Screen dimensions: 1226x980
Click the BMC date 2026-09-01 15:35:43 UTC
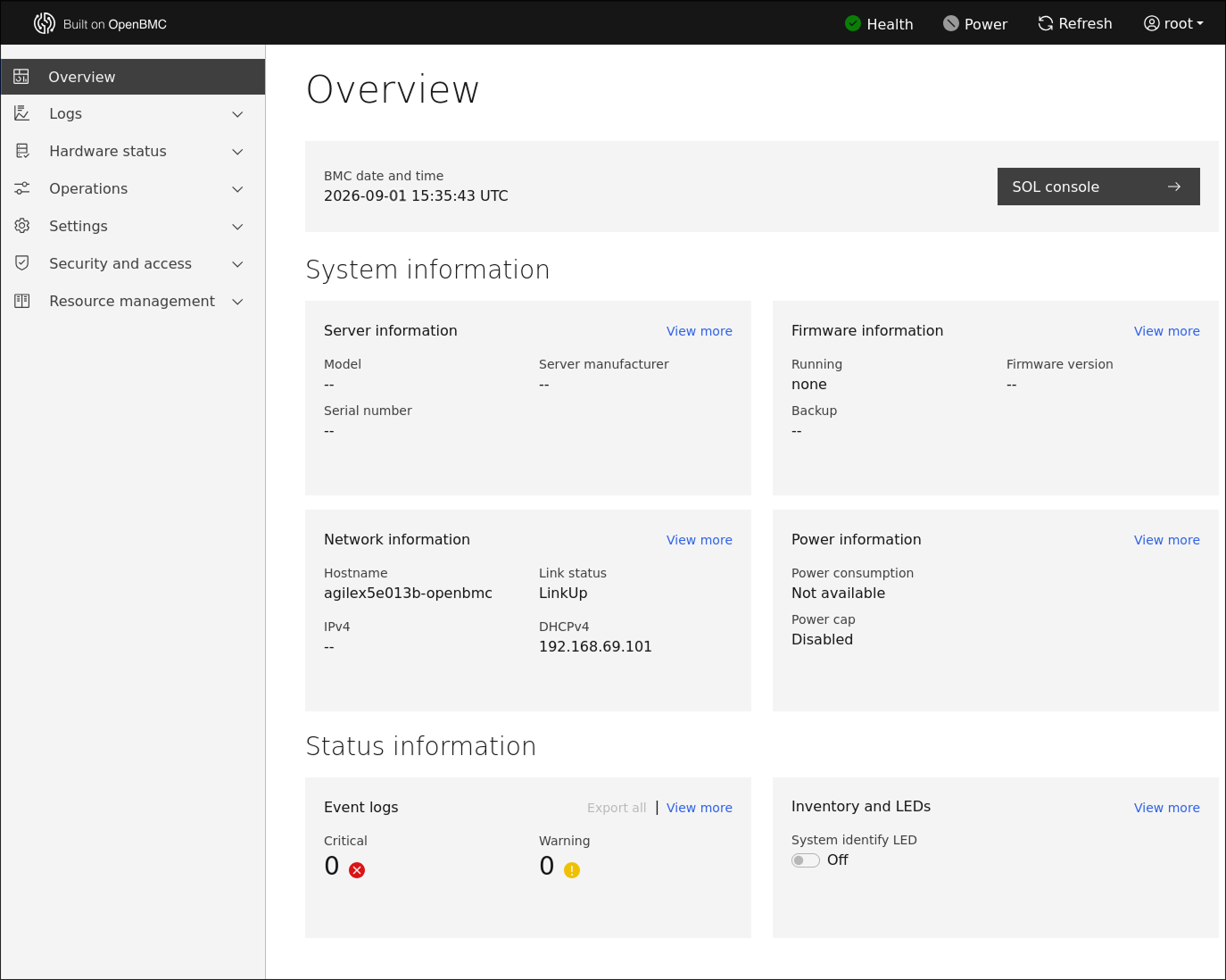(416, 195)
